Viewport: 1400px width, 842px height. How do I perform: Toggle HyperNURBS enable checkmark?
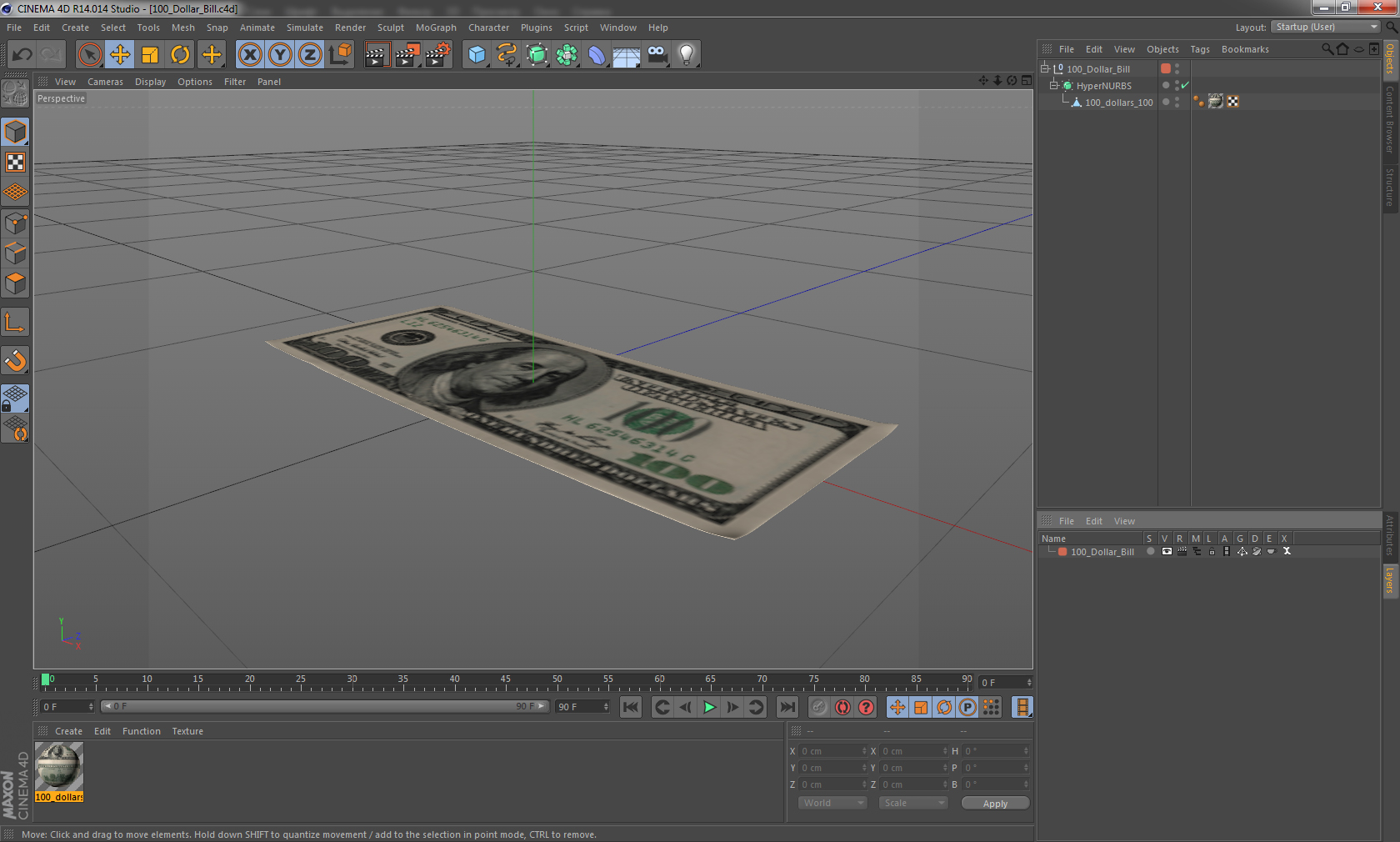point(1185,85)
